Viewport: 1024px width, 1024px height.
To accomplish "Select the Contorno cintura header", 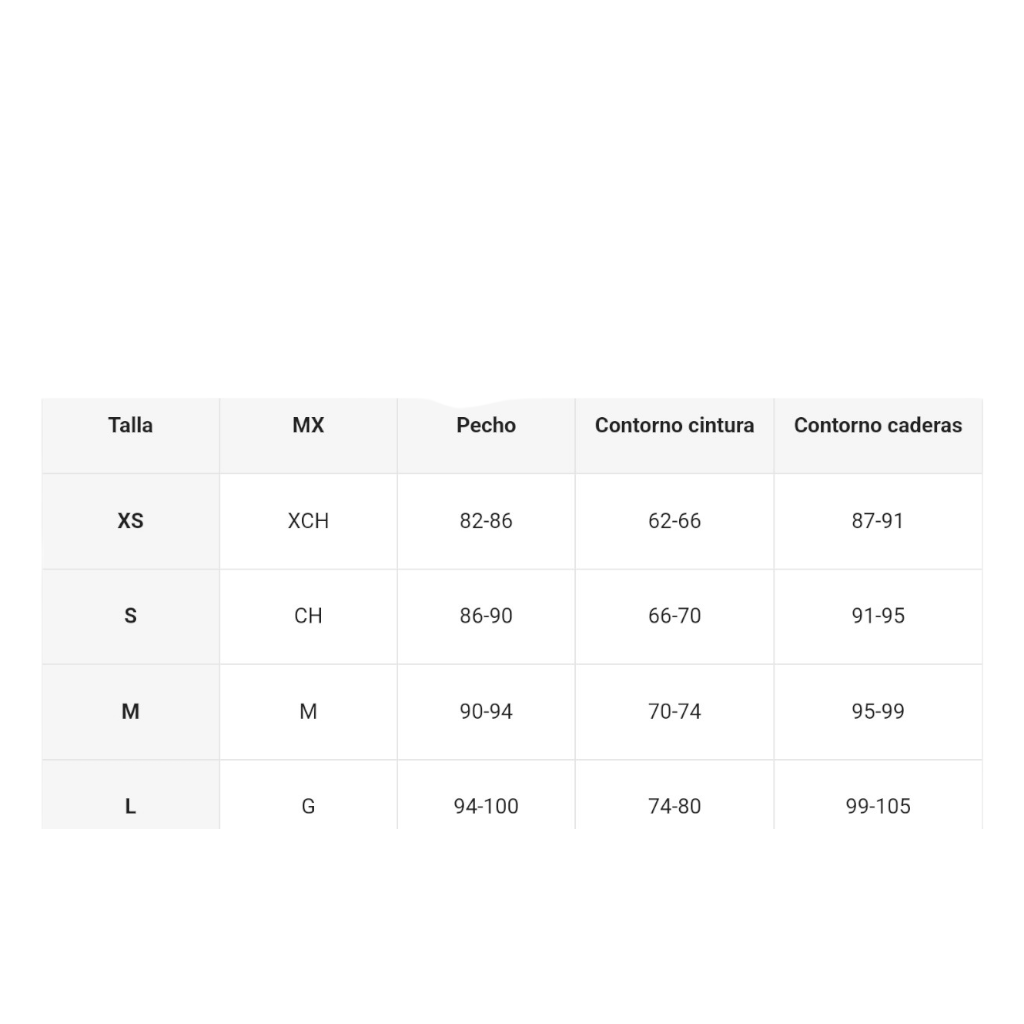I will pyautogui.click(x=675, y=425).
